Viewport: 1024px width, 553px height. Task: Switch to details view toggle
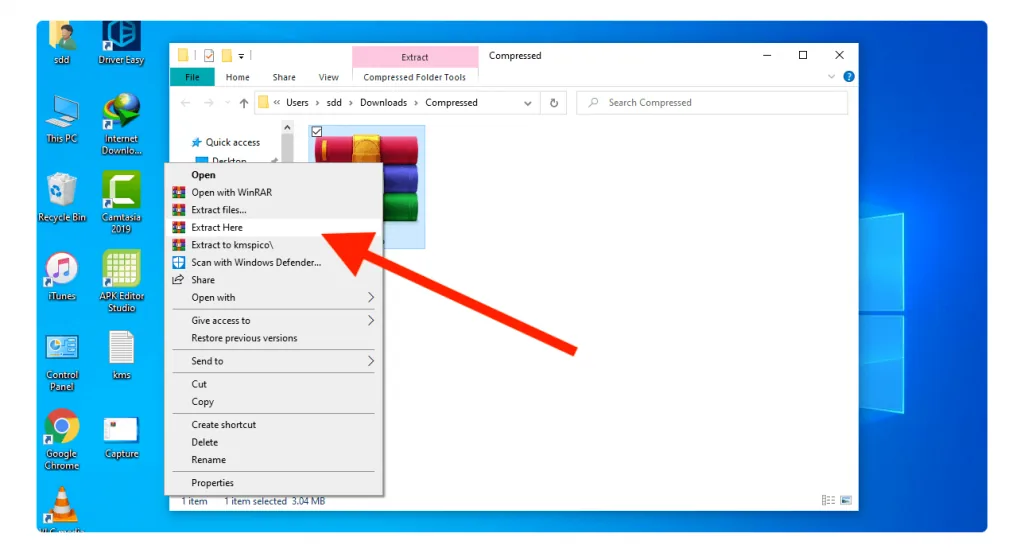tap(828, 500)
